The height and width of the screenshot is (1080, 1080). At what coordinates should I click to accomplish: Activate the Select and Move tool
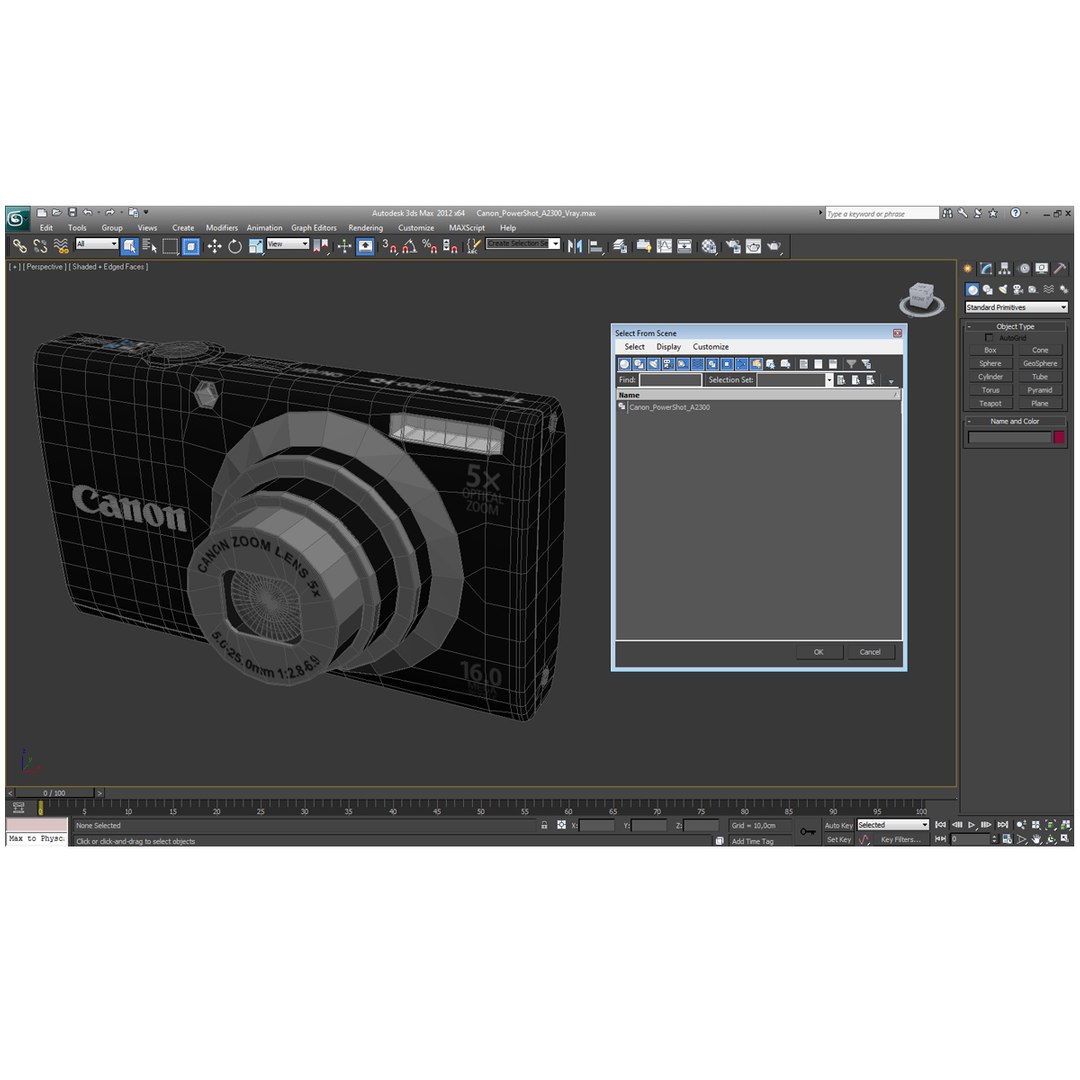click(x=214, y=246)
